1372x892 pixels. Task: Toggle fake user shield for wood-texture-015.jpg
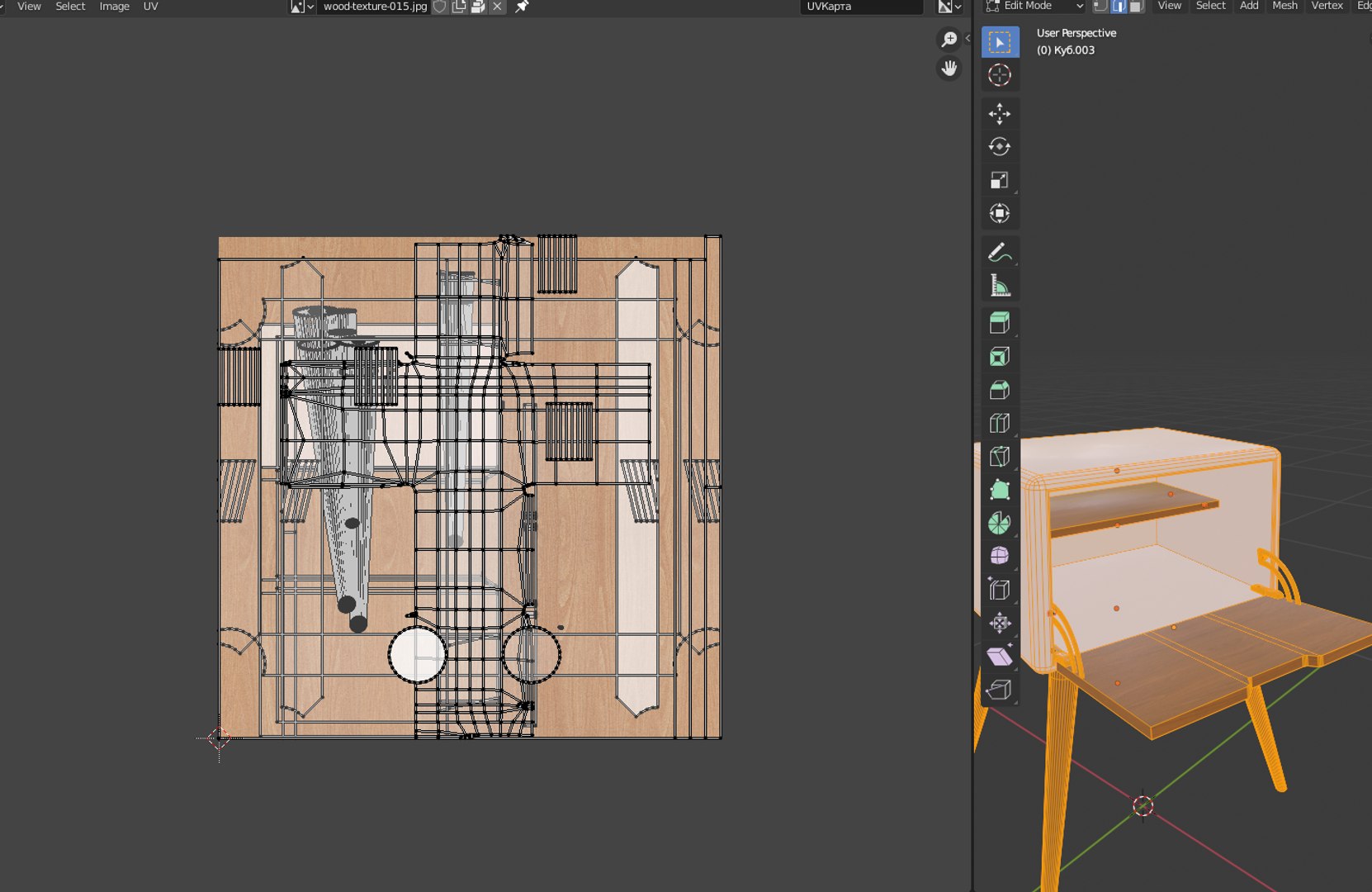click(440, 7)
